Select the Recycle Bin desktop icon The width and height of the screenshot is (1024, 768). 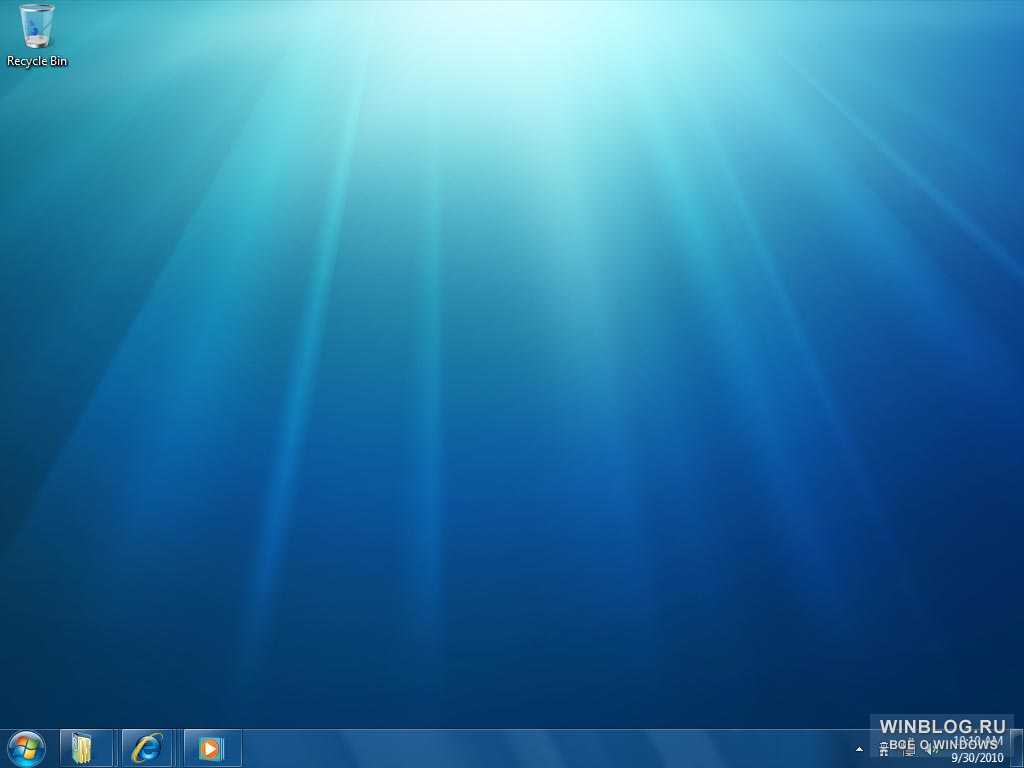click(37, 35)
